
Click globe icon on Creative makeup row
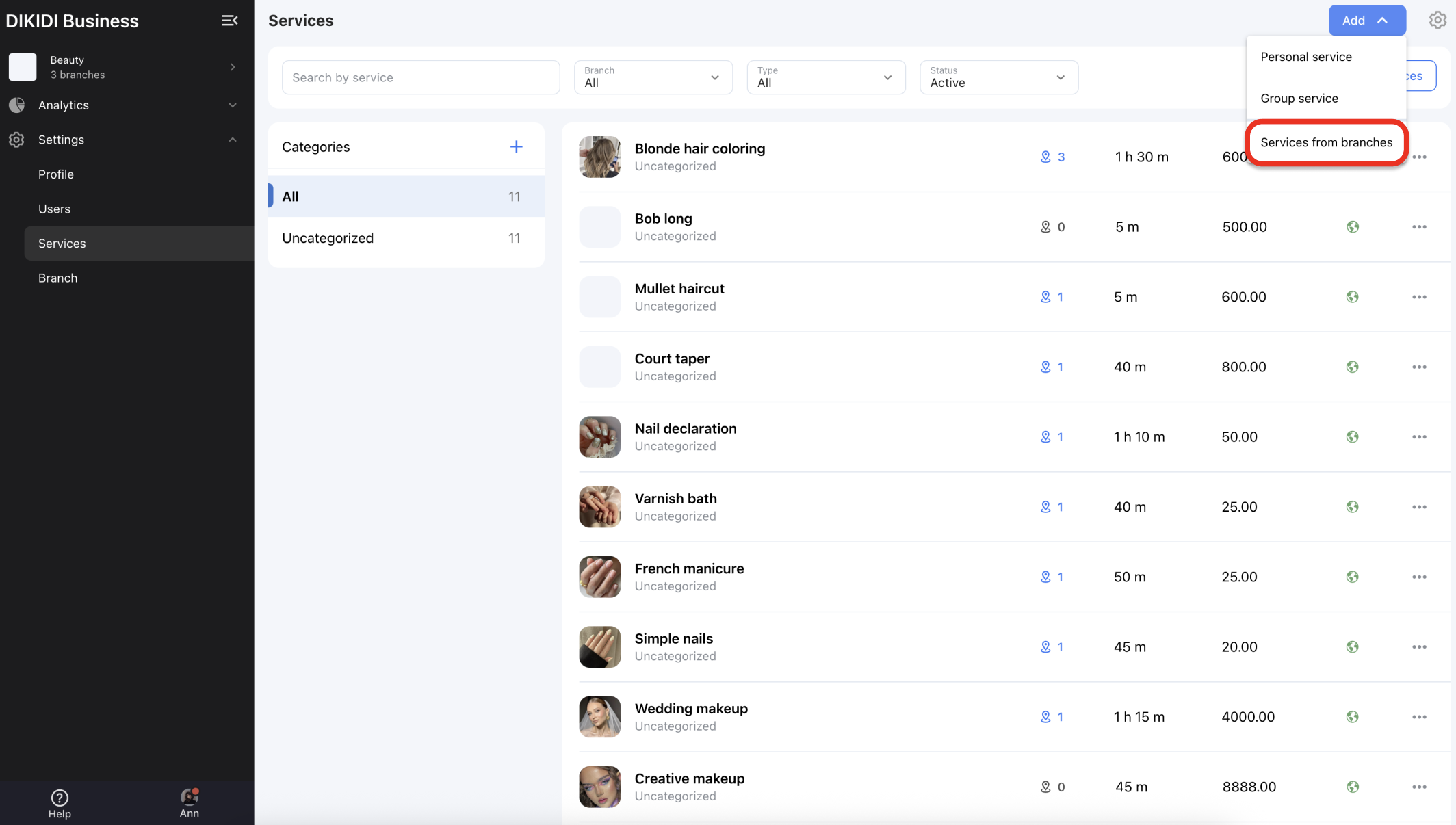(1352, 787)
